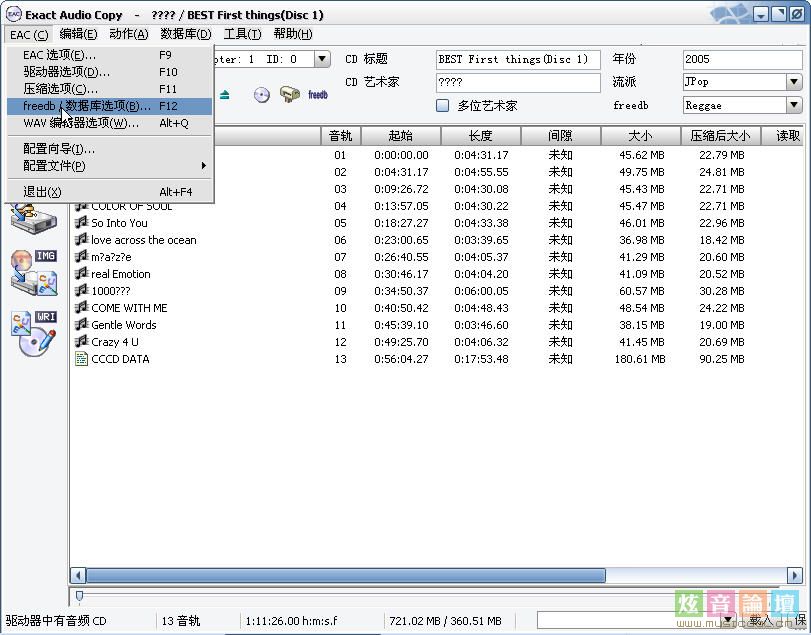Select the So Into You track row
Viewport: 811px width, 635px height.
pyautogui.click(x=435, y=223)
